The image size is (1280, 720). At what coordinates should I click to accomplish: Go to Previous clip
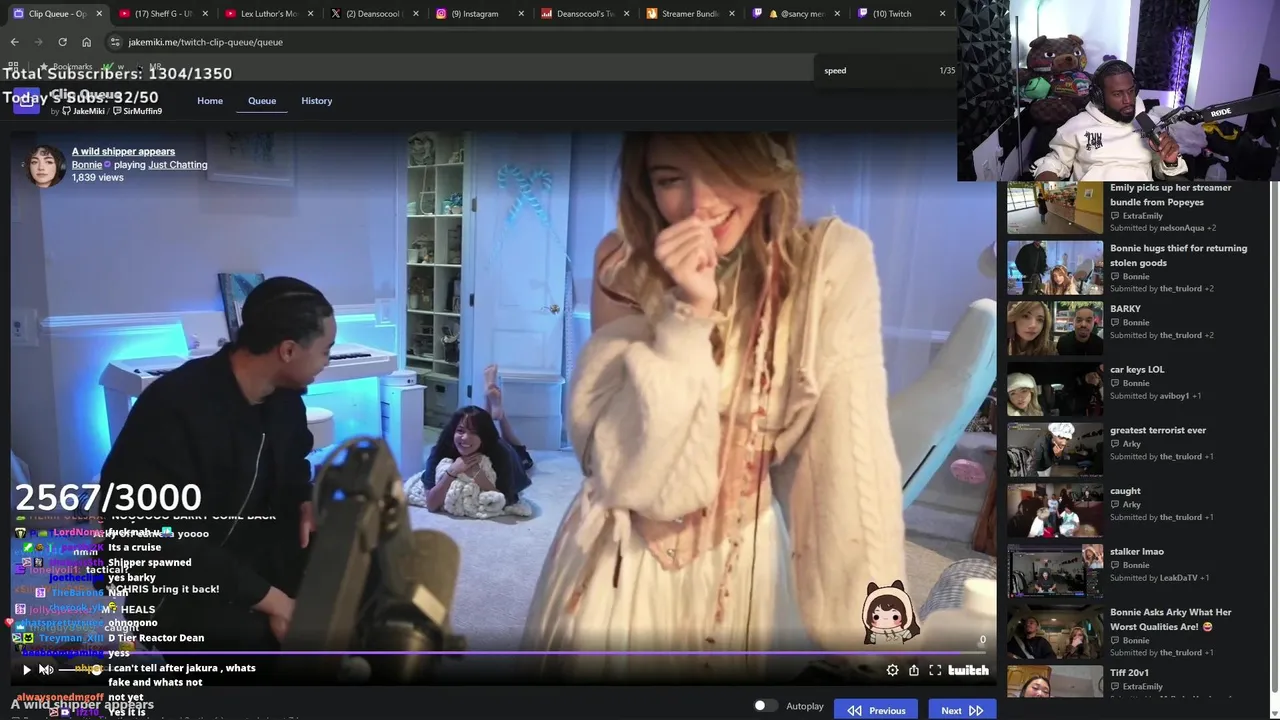pos(876,710)
